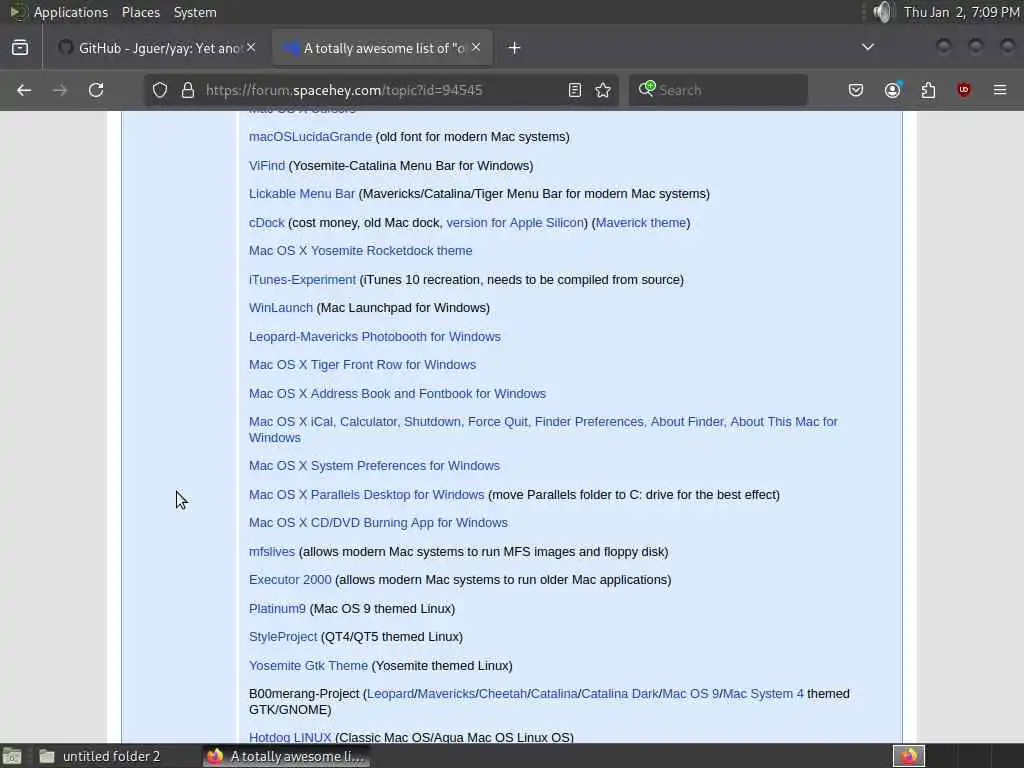Open the Hotdog LINUX link
The image size is (1024, 768).
pyautogui.click(x=290, y=737)
